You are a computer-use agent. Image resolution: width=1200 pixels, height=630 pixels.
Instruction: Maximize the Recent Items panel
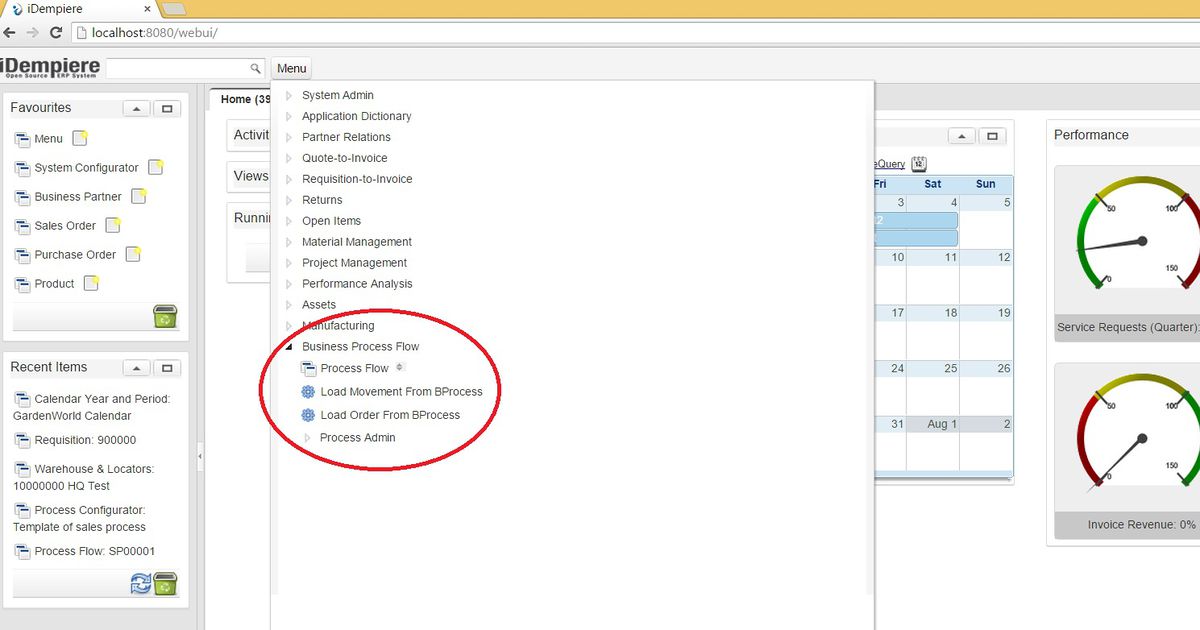[167, 368]
